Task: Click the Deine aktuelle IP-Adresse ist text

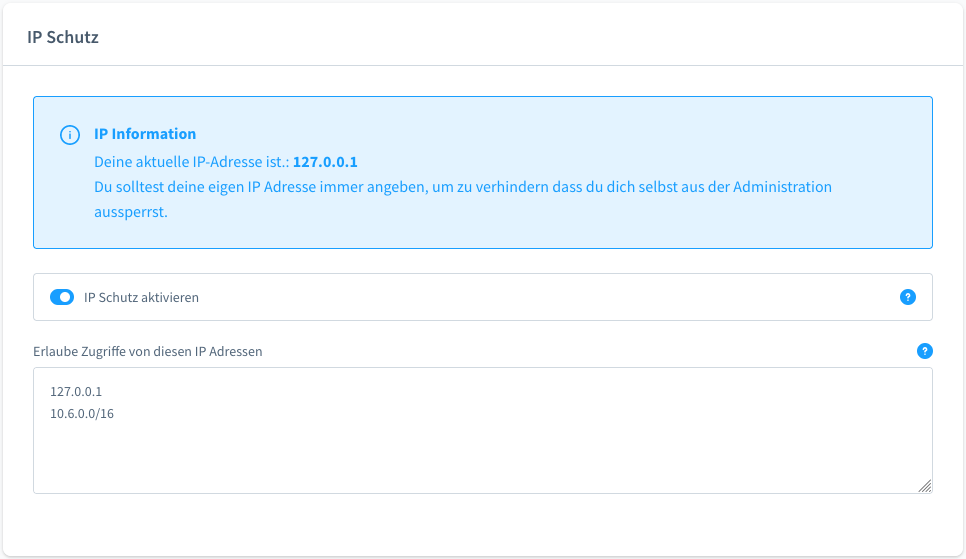Action: click(x=192, y=161)
